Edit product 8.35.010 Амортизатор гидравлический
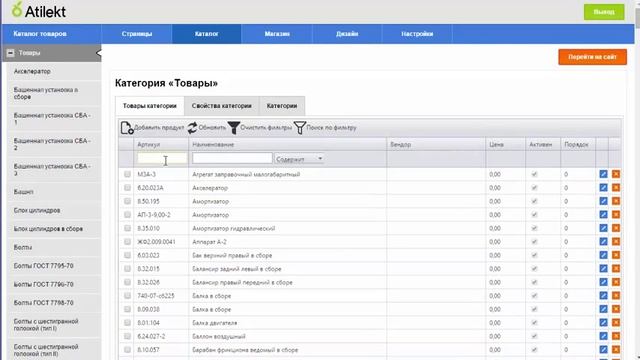 tap(603, 228)
